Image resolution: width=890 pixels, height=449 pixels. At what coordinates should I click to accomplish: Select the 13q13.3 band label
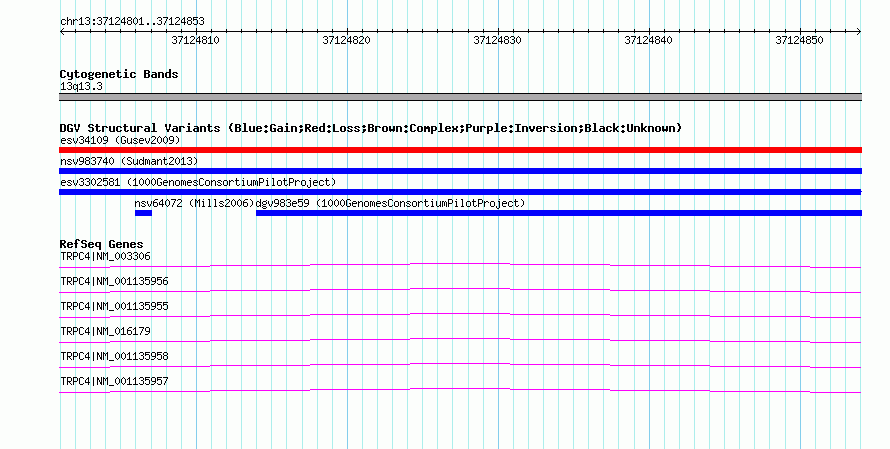pyautogui.click(x=81, y=86)
